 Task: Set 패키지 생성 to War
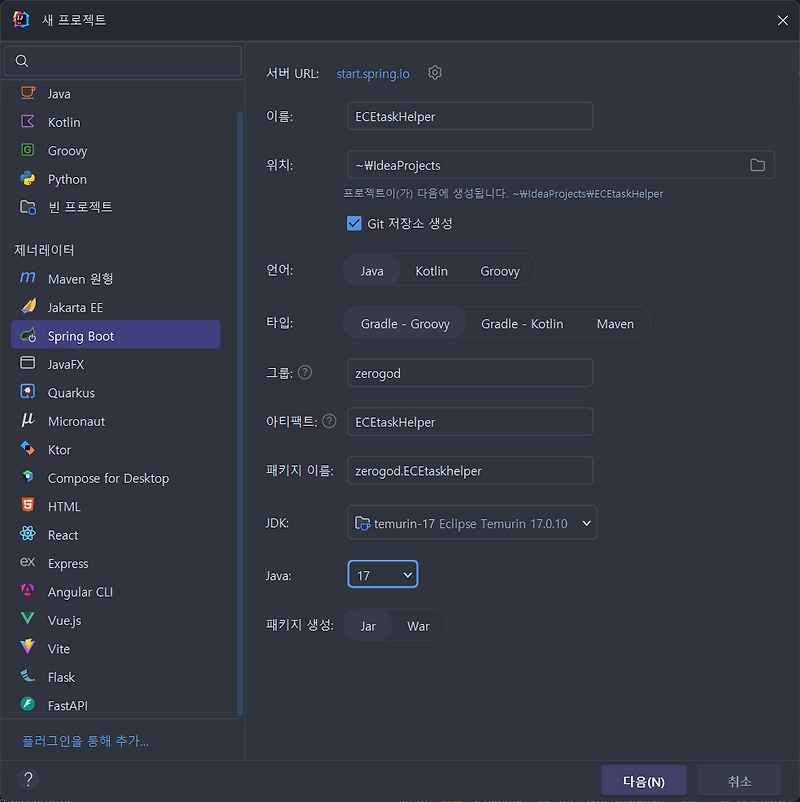tap(418, 625)
